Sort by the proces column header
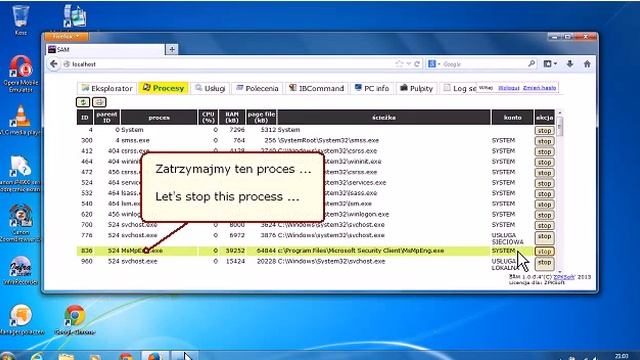Viewport: 640px width, 360px height. pyautogui.click(x=159, y=118)
